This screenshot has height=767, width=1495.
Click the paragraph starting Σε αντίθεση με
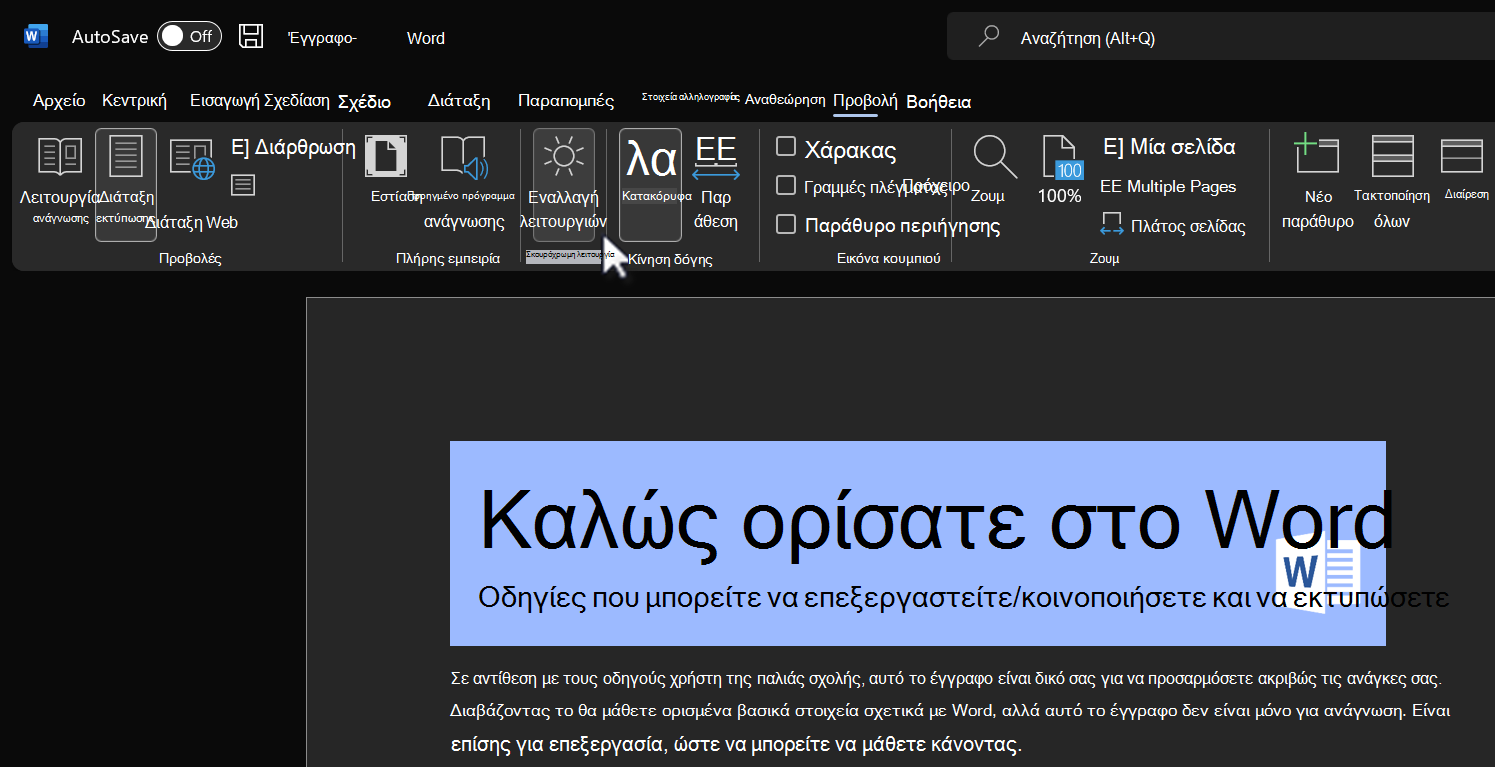coord(946,679)
